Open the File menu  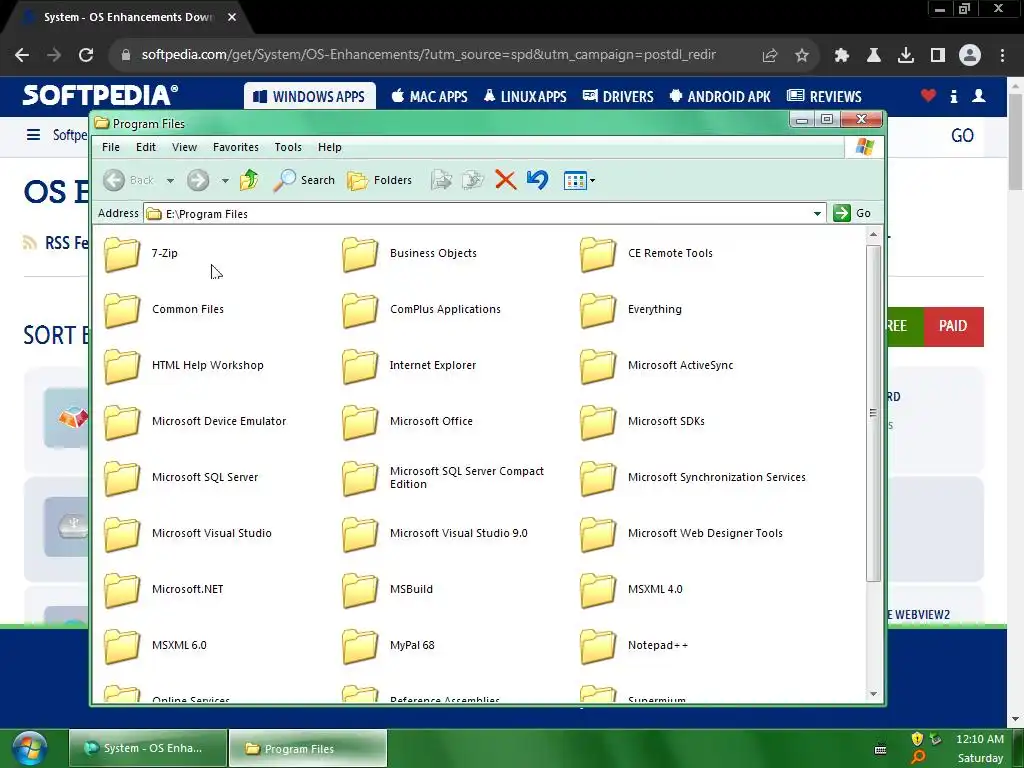(x=111, y=148)
